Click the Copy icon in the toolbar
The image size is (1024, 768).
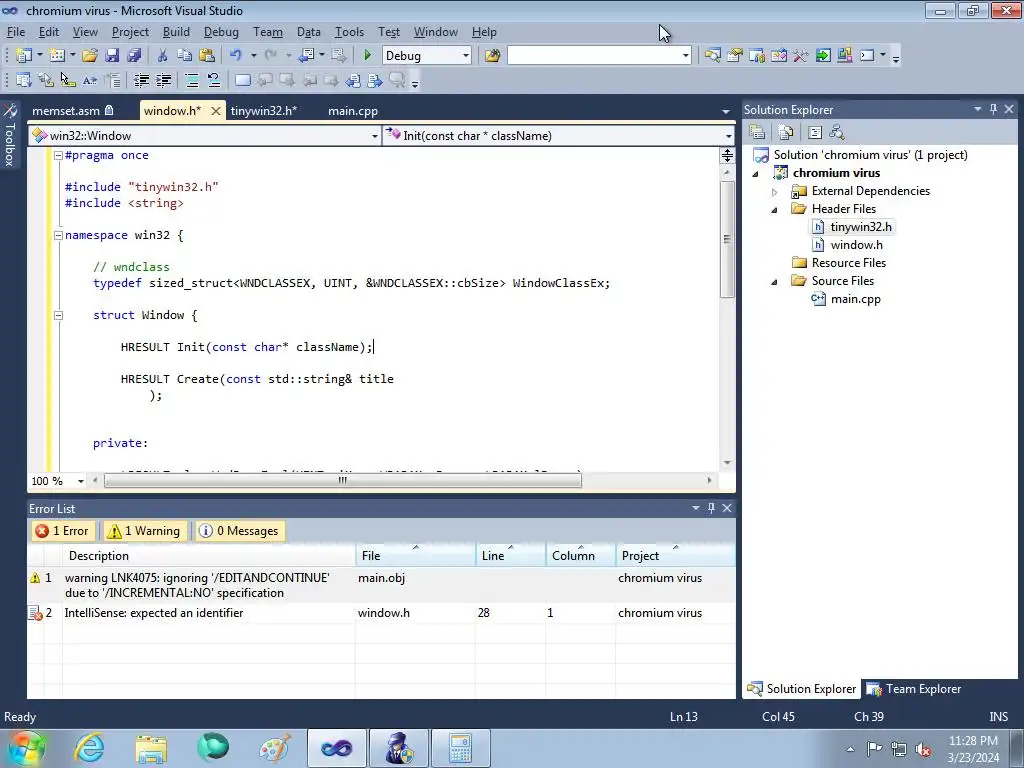click(x=185, y=56)
